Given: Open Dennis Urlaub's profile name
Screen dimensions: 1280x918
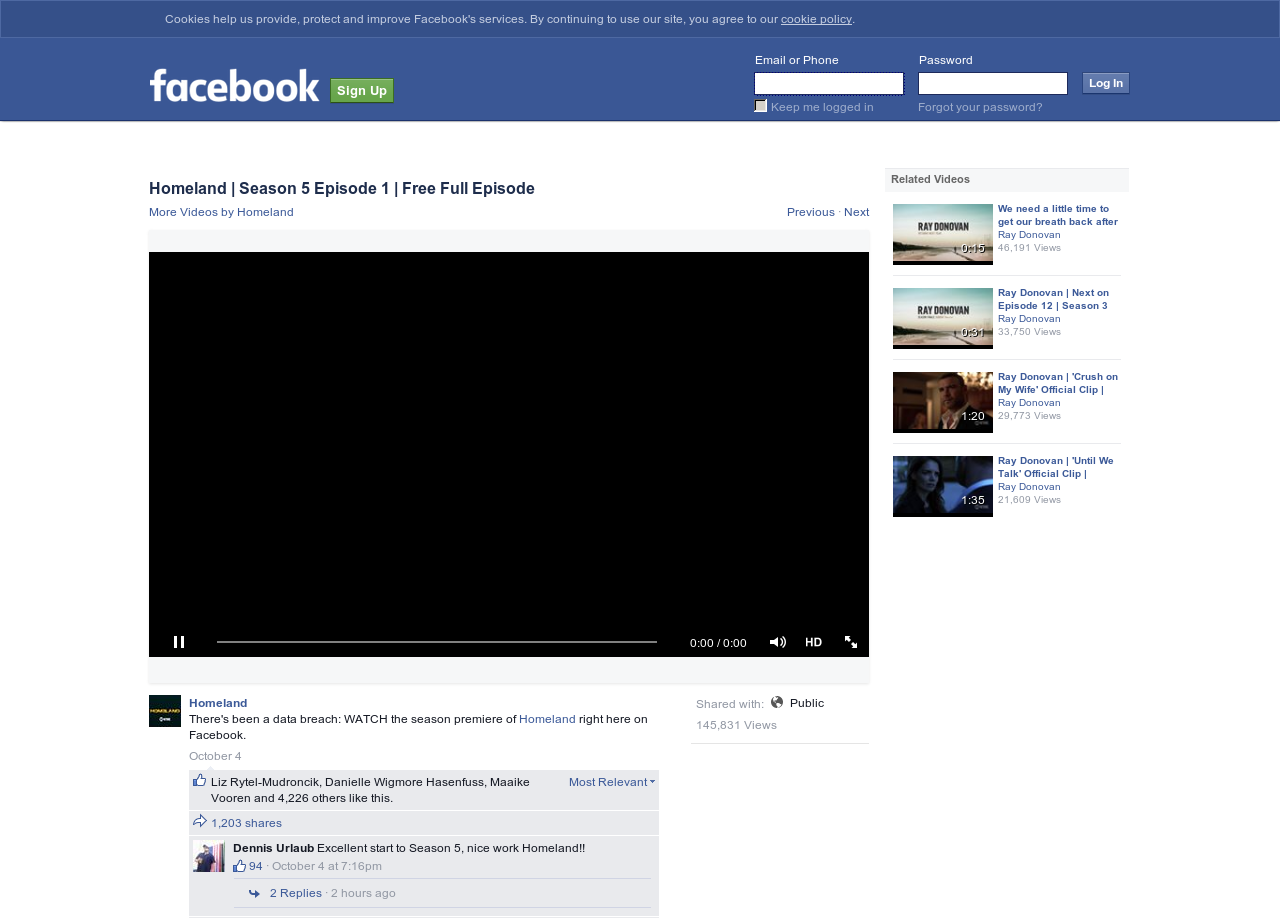Looking at the screenshot, I should point(273,848).
